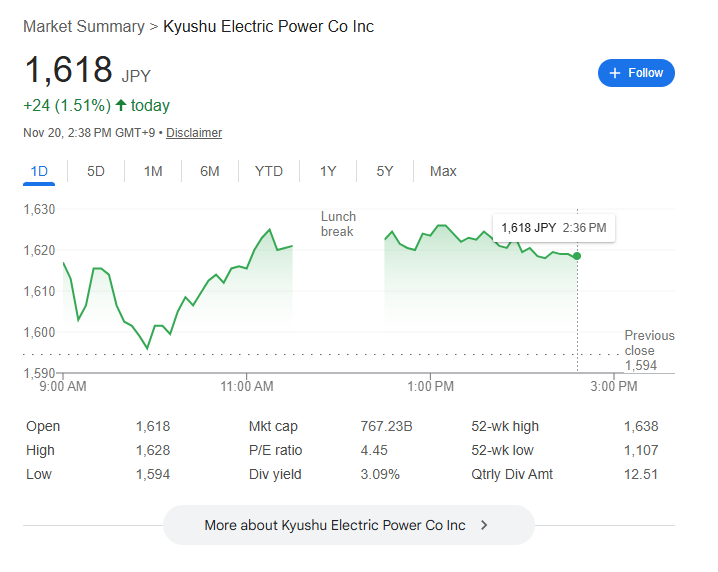Screen dimensions: 718x572
Task: Click the +24 (1.51%) change text
Action: click(x=67, y=105)
